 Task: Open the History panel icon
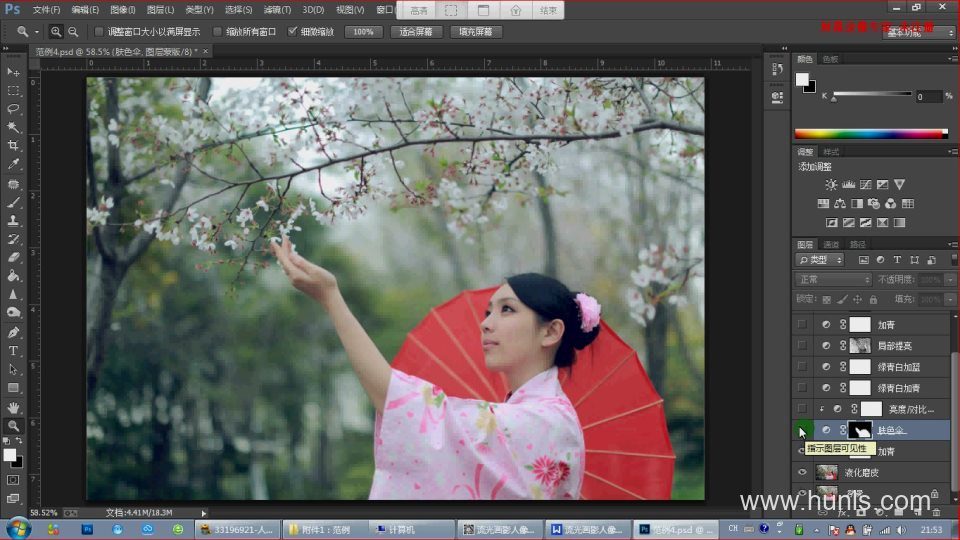[x=777, y=69]
